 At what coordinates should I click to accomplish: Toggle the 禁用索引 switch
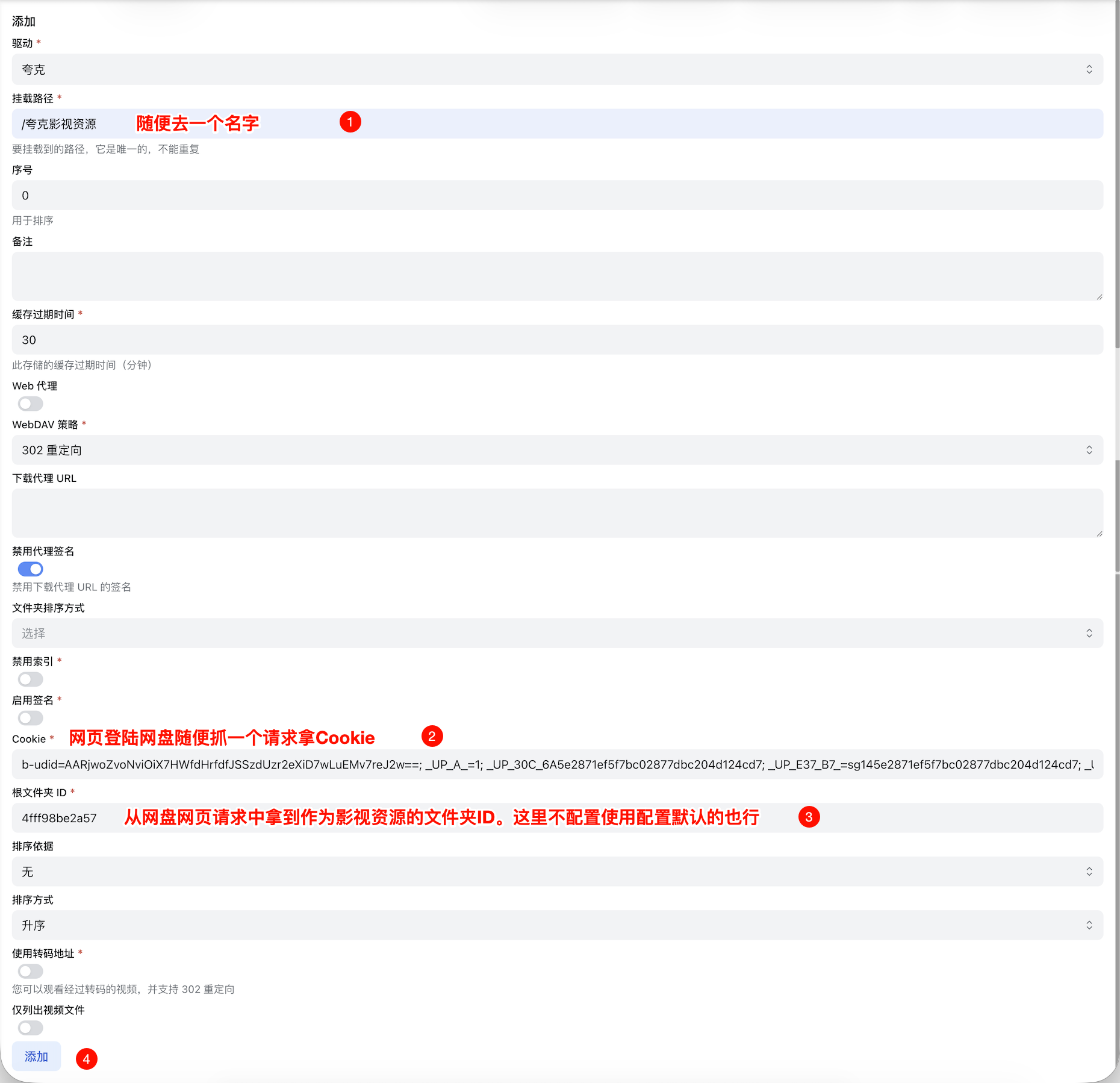pos(31,679)
